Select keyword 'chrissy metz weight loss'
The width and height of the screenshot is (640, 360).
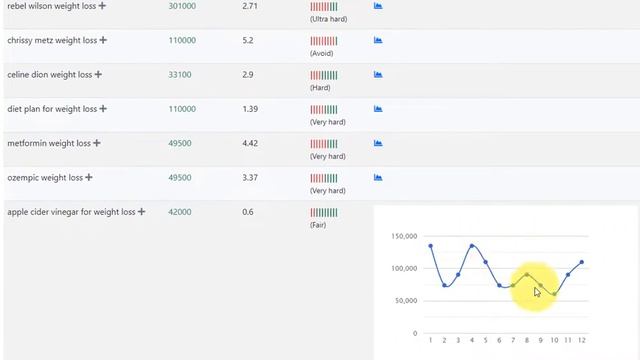(x=52, y=40)
